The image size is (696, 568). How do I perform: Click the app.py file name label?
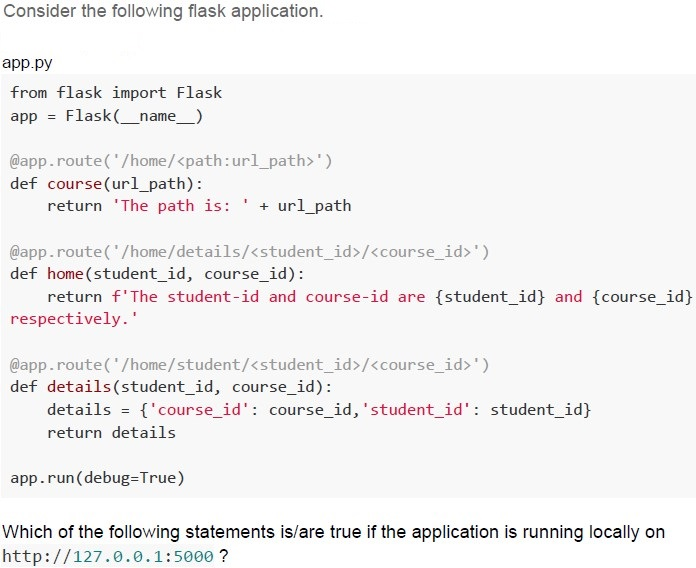(27, 63)
